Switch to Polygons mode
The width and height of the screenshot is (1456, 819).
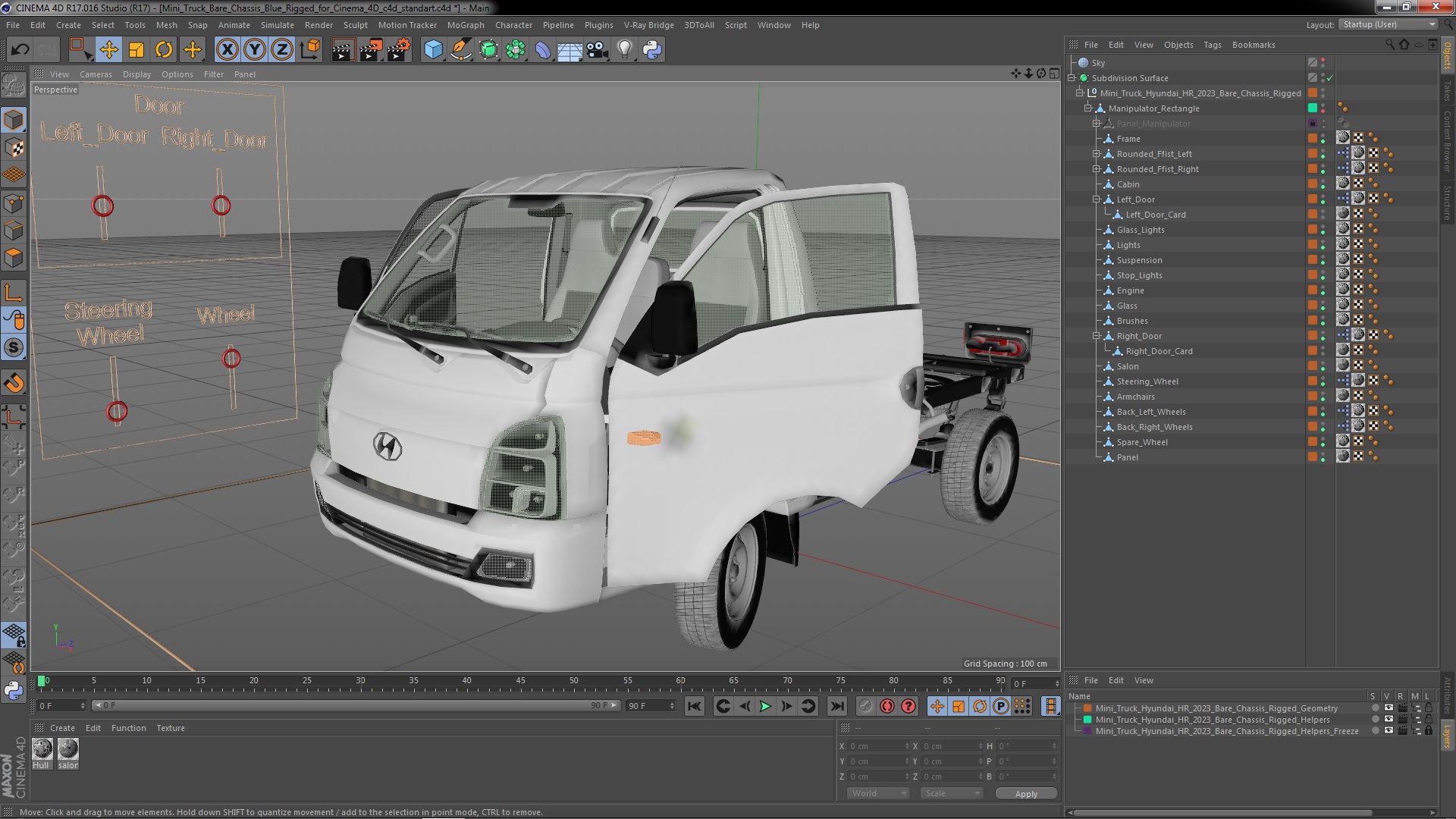[x=14, y=258]
